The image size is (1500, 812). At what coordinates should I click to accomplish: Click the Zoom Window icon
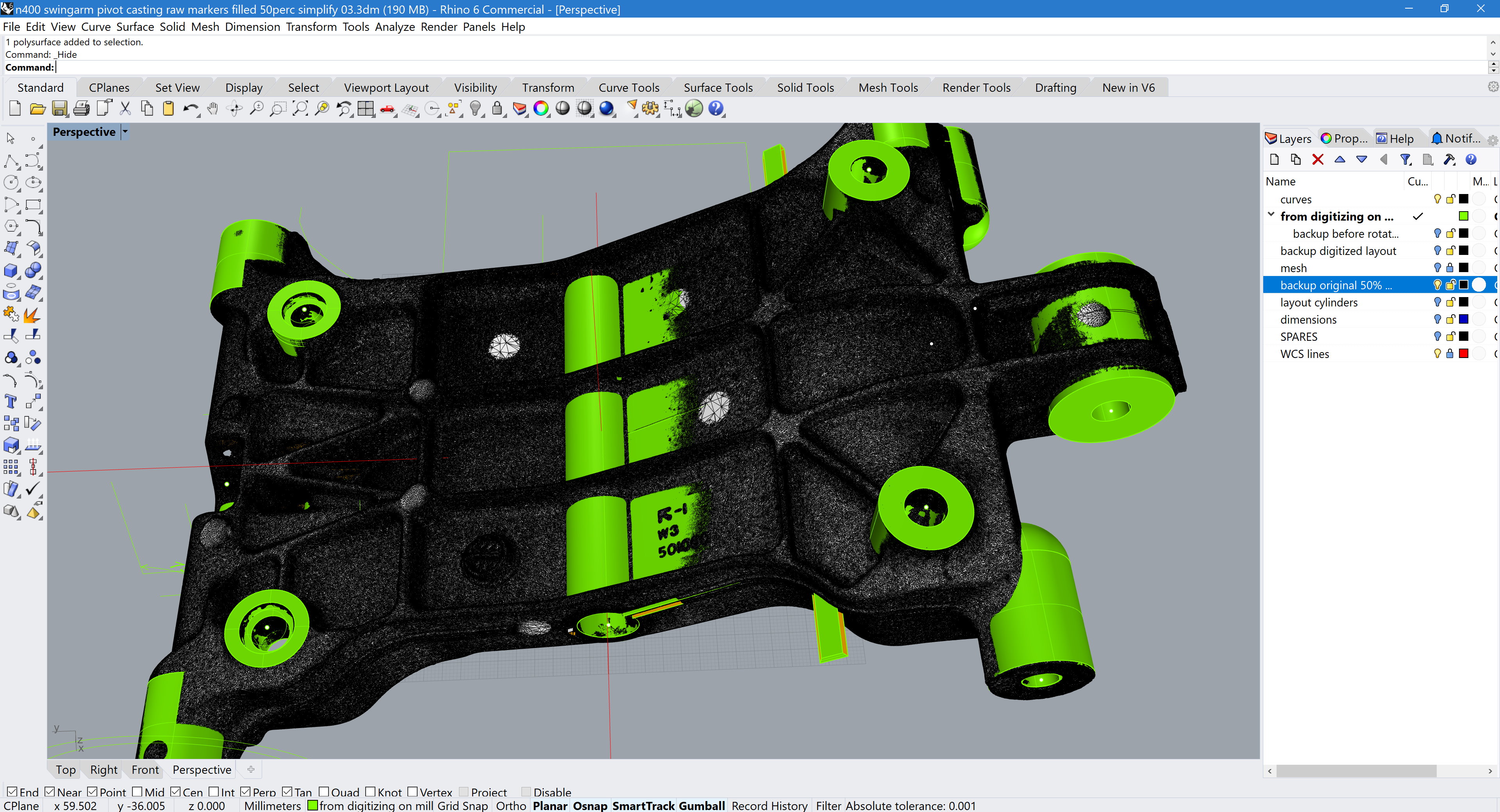(x=279, y=108)
